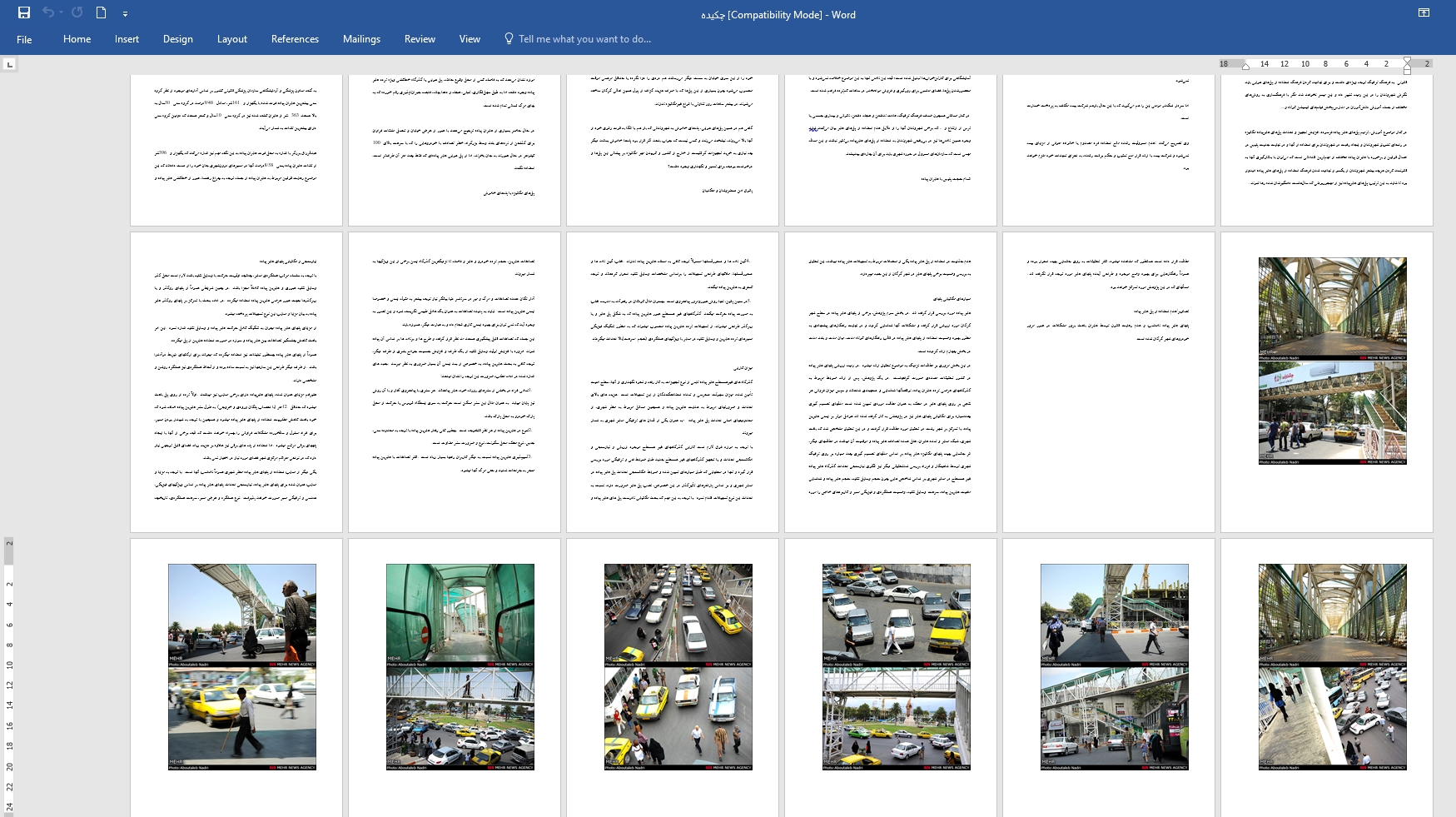Expand Customize Quick Access Toolbar dropdown

coord(125,14)
